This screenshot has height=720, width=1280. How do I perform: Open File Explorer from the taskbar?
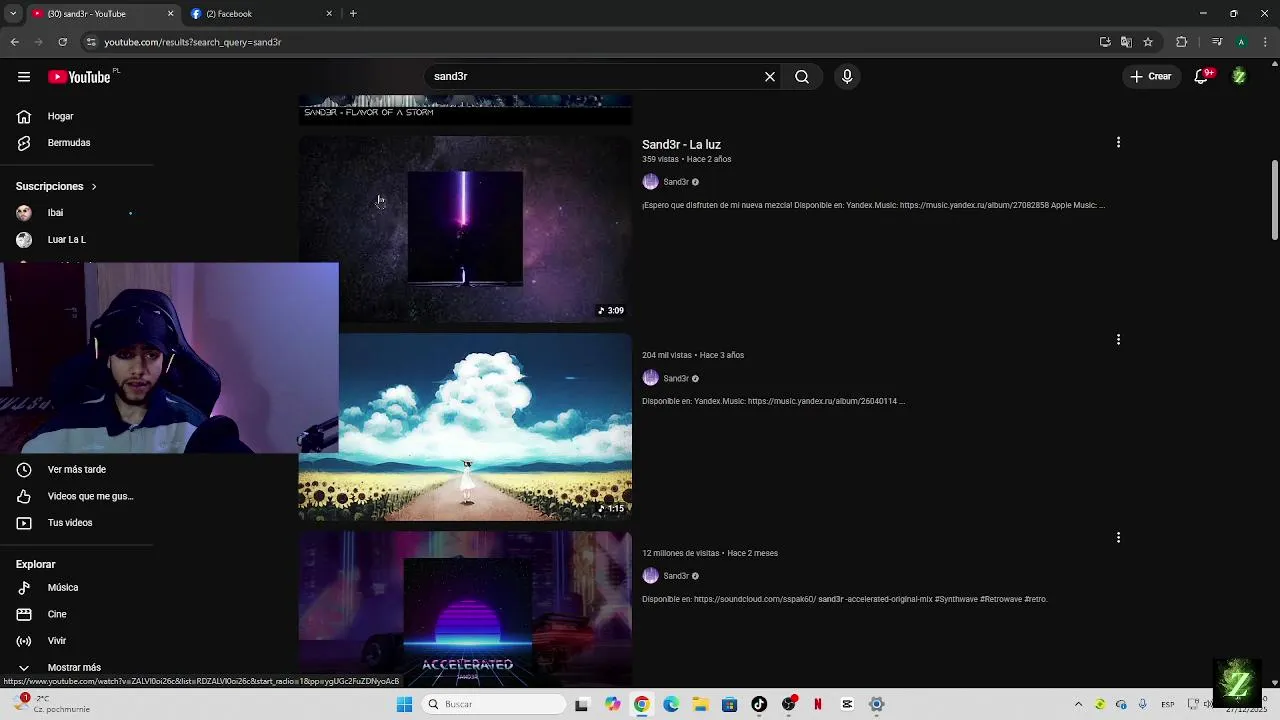pyautogui.click(x=700, y=704)
